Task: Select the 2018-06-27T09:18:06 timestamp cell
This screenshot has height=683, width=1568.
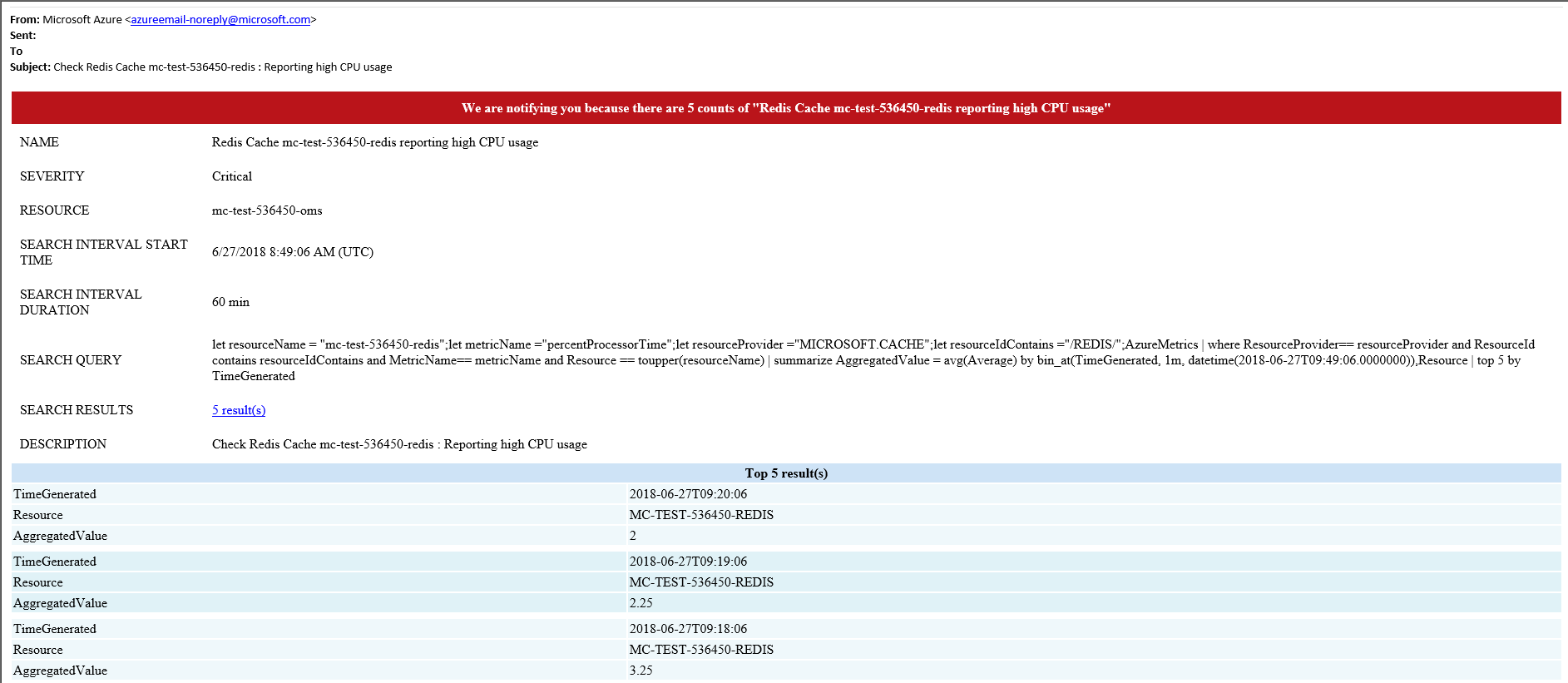Action: [x=688, y=629]
